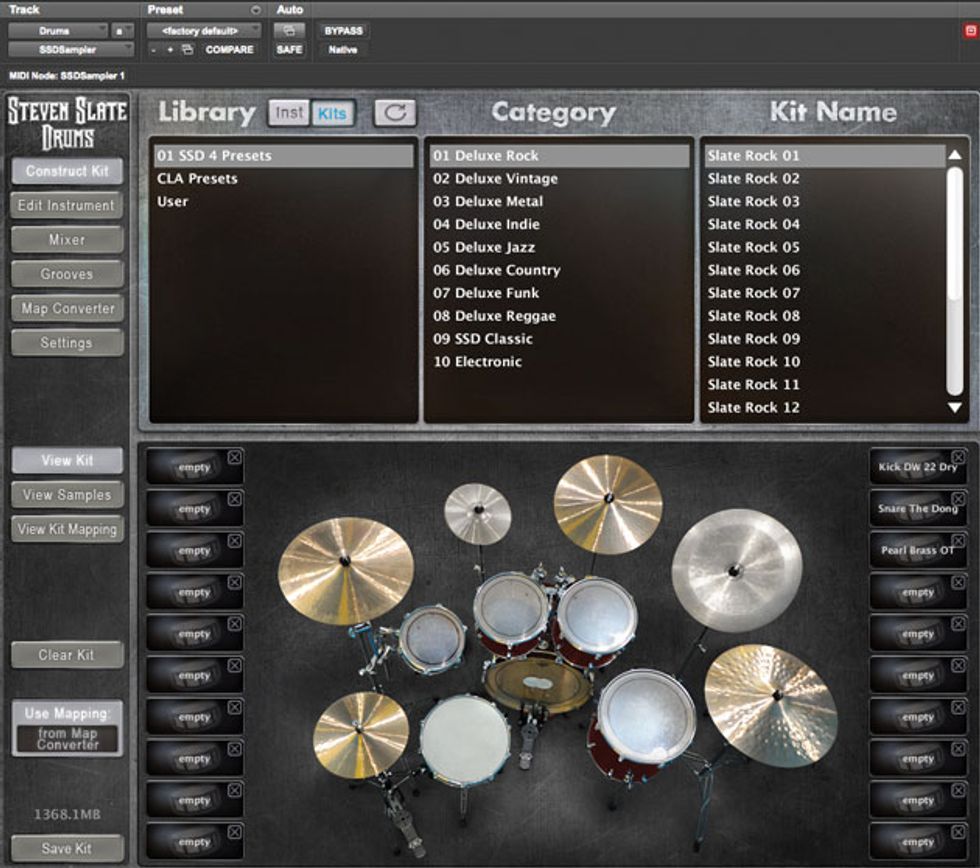Choose the 07 Deluxe Funk category
980x868 pixels.
click(x=559, y=293)
